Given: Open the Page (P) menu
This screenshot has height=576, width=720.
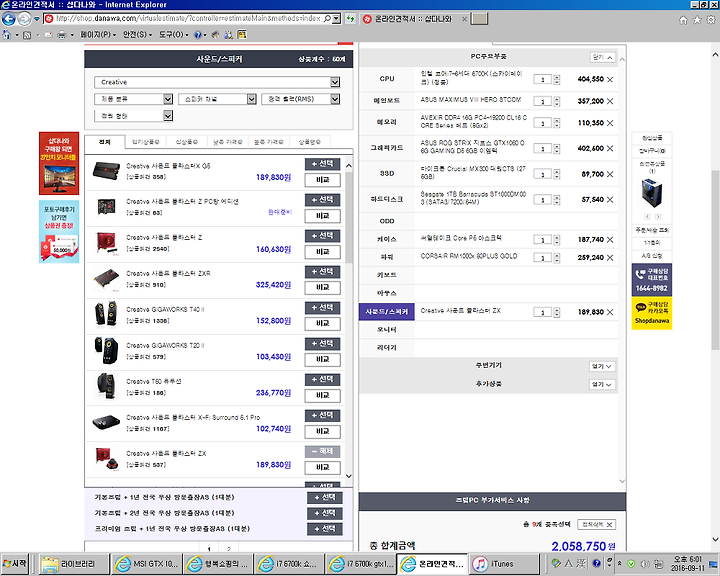Looking at the screenshot, I should [98, 35].
